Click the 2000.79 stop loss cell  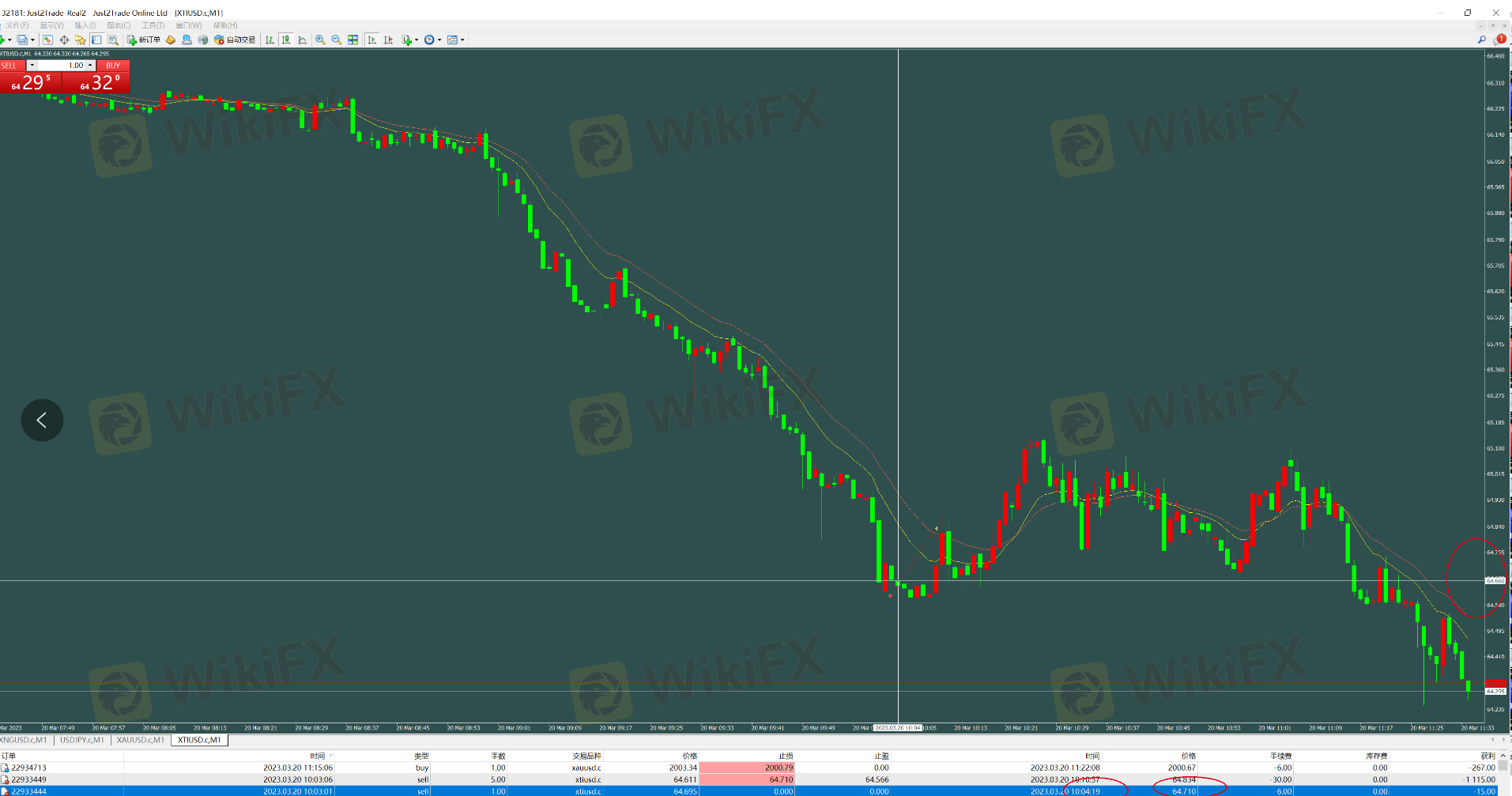point(747,768)
